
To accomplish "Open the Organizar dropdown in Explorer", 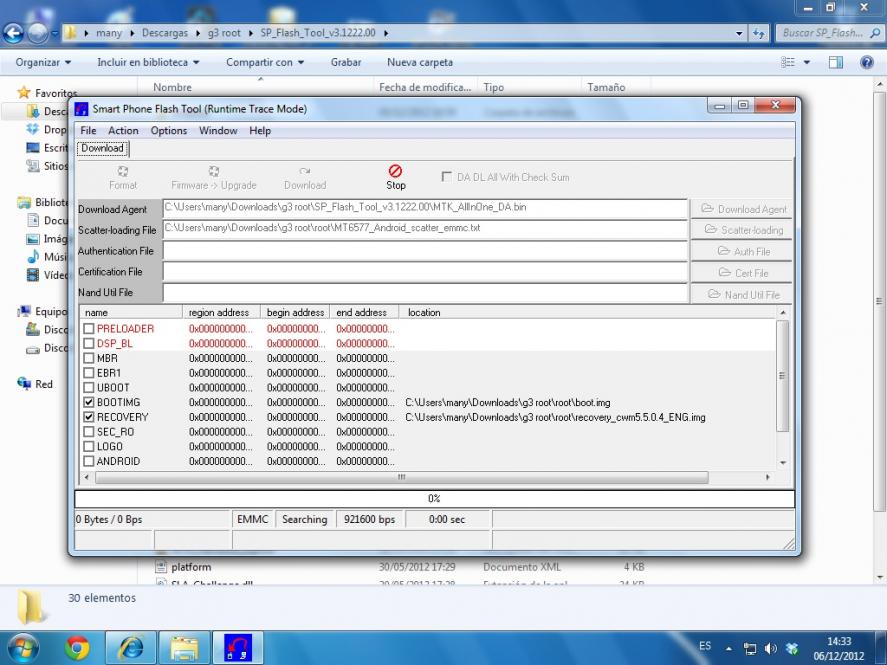I will click(43, 62).
